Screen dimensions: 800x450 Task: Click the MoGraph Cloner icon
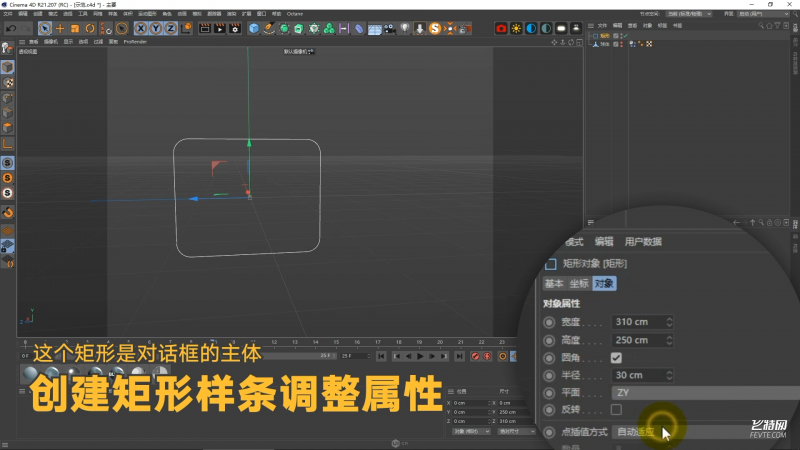[329, 29]
